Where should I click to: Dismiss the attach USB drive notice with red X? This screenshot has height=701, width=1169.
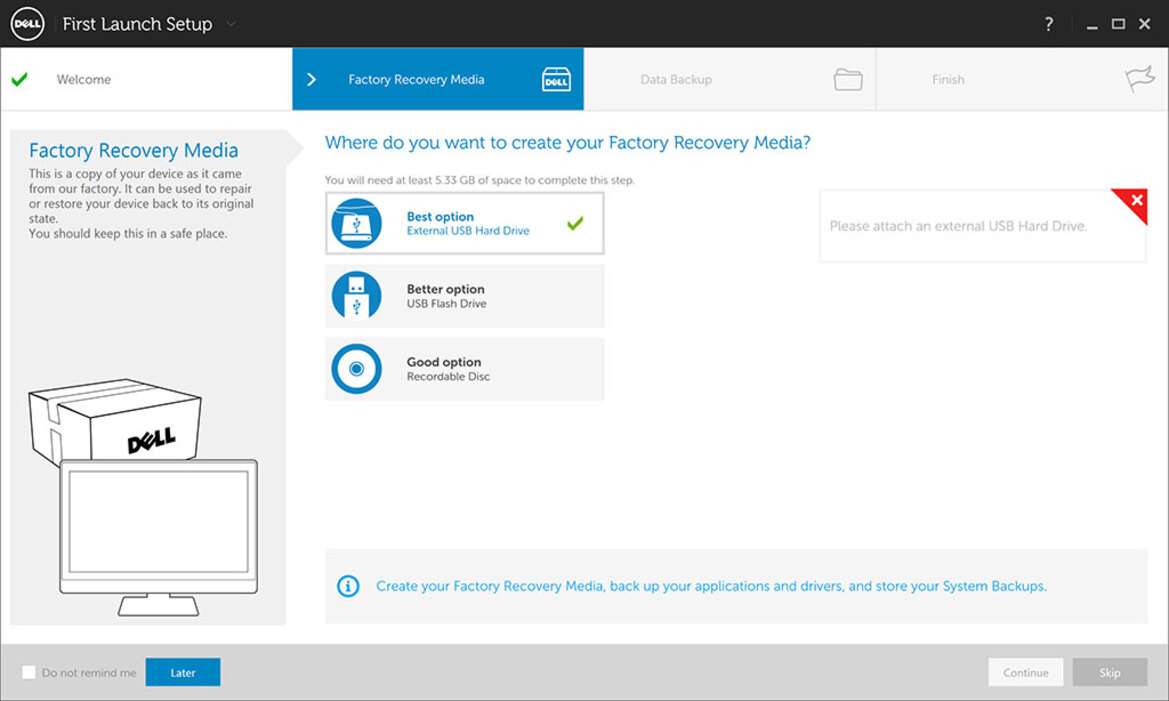click(x=1136, y=200)
